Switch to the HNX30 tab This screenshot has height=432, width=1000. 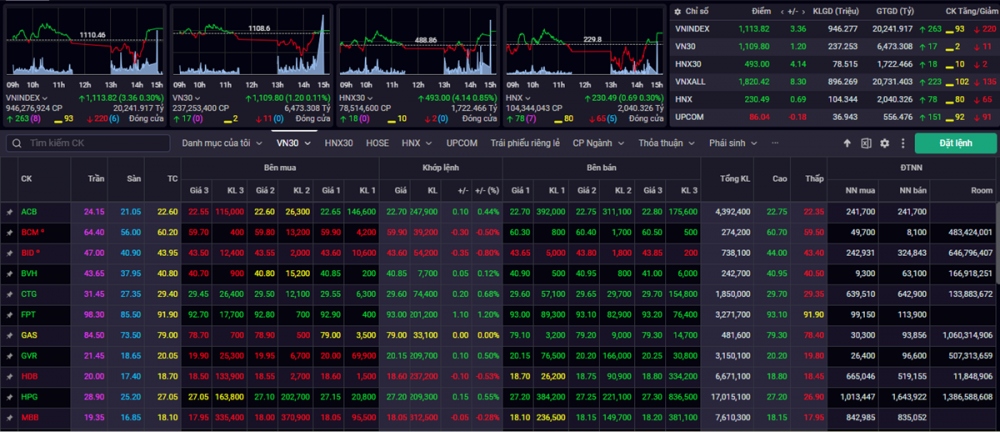tap(338, 143)
